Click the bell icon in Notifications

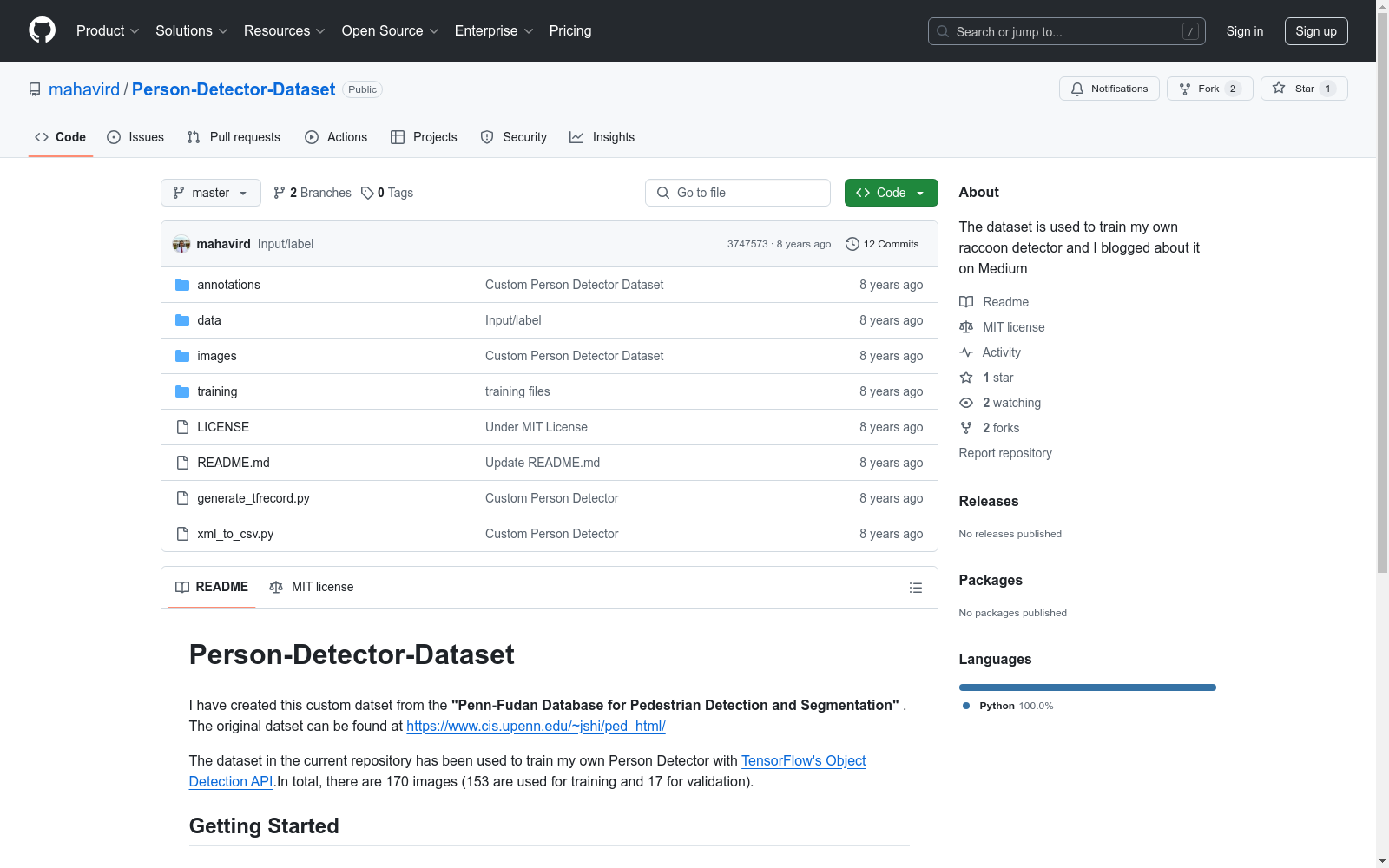[1077, 89]
